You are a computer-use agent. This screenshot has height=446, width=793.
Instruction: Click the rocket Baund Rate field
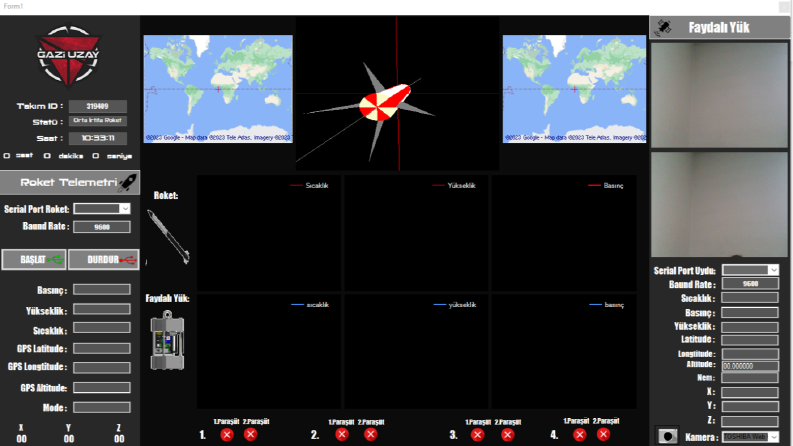pyautogui.click(x=102, y=227)
